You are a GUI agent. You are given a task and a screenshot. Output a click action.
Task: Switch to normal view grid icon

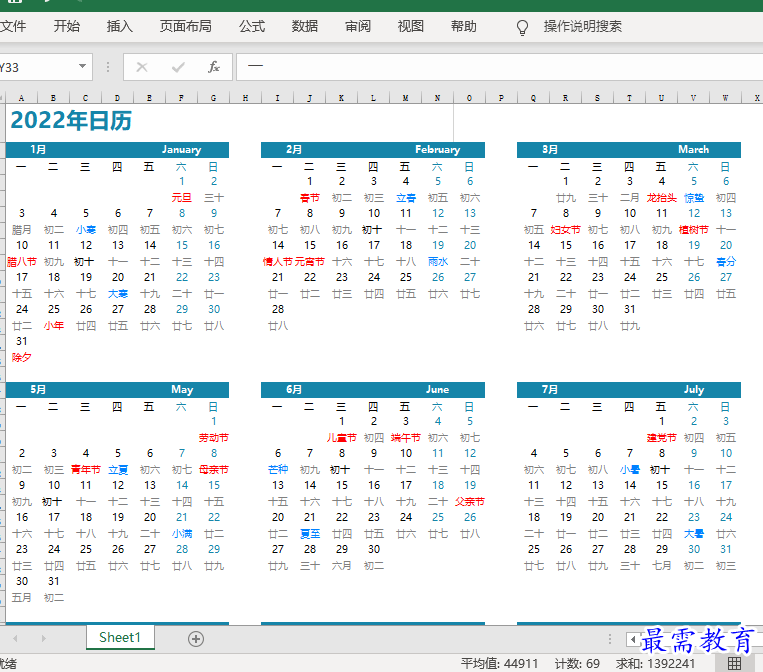(734, 663)
